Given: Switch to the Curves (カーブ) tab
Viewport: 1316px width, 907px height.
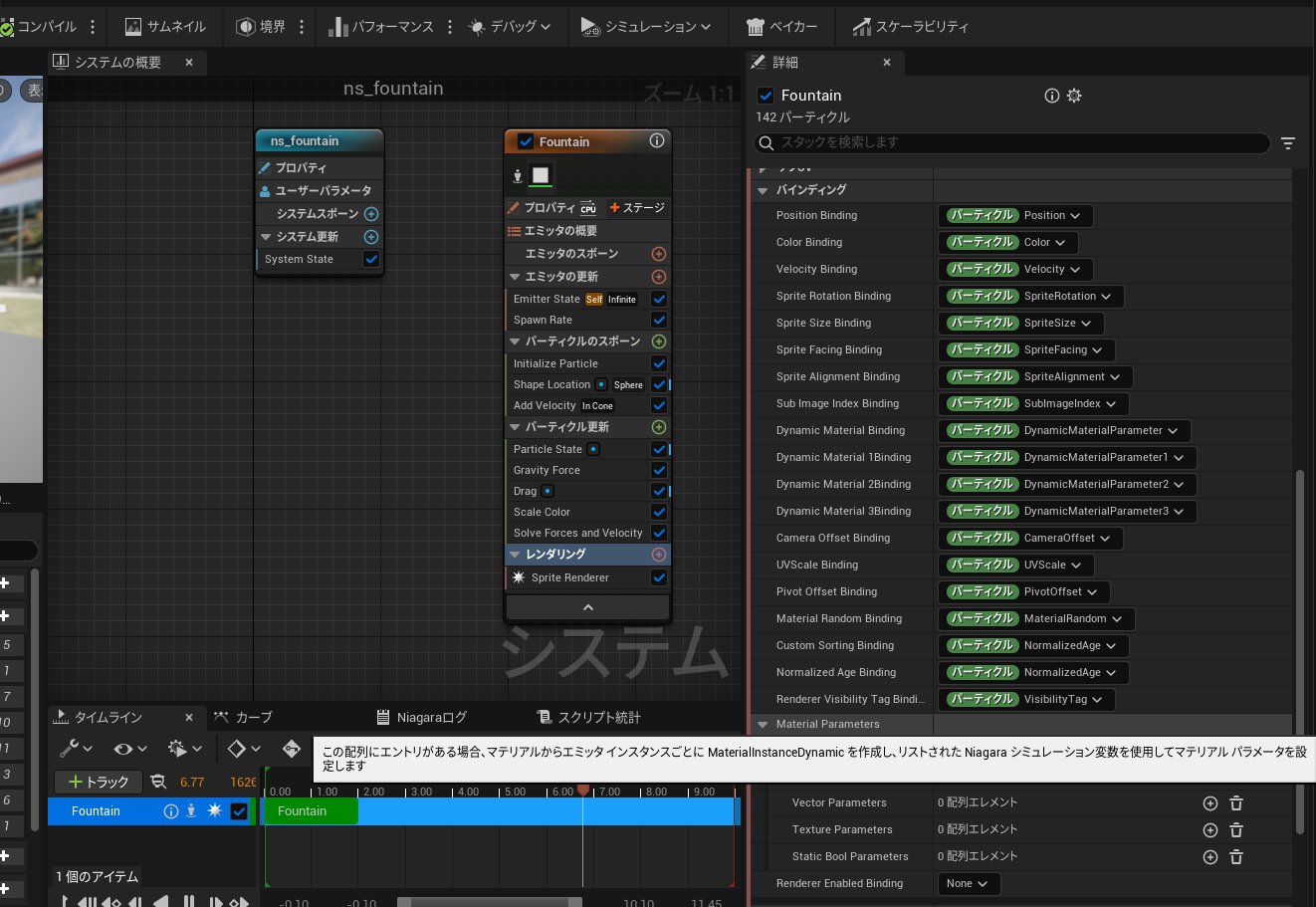Looking at the screenshot, I should click(243, 717).
